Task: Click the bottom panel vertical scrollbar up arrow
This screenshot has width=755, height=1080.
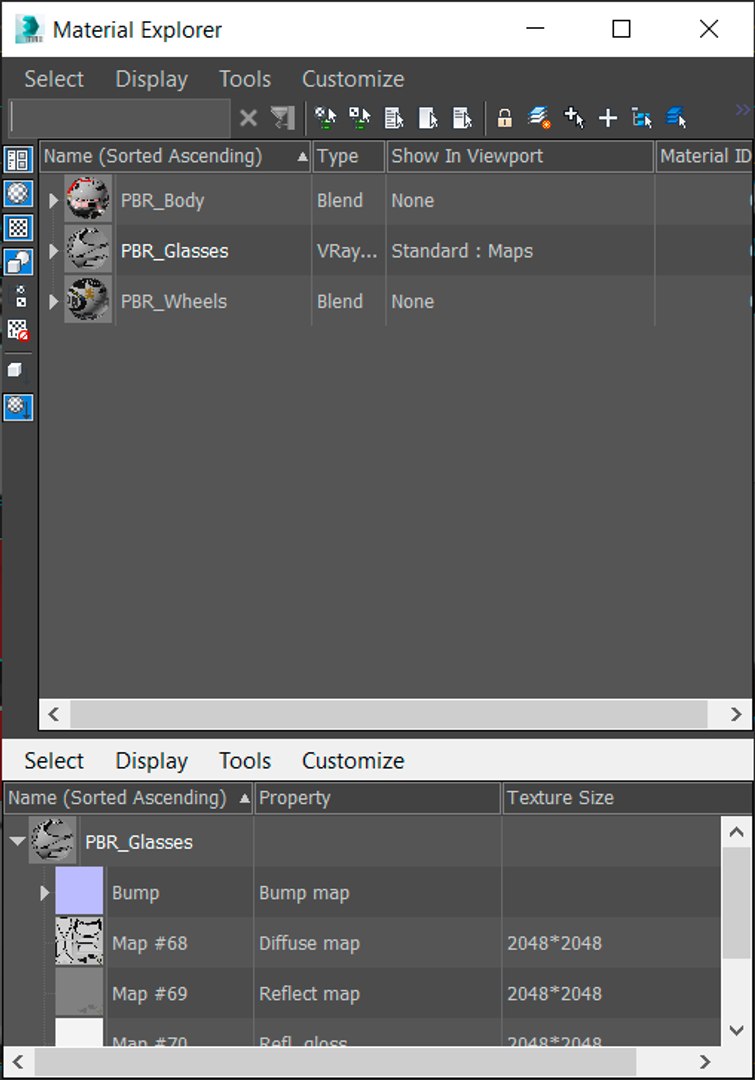Action: 736,831
